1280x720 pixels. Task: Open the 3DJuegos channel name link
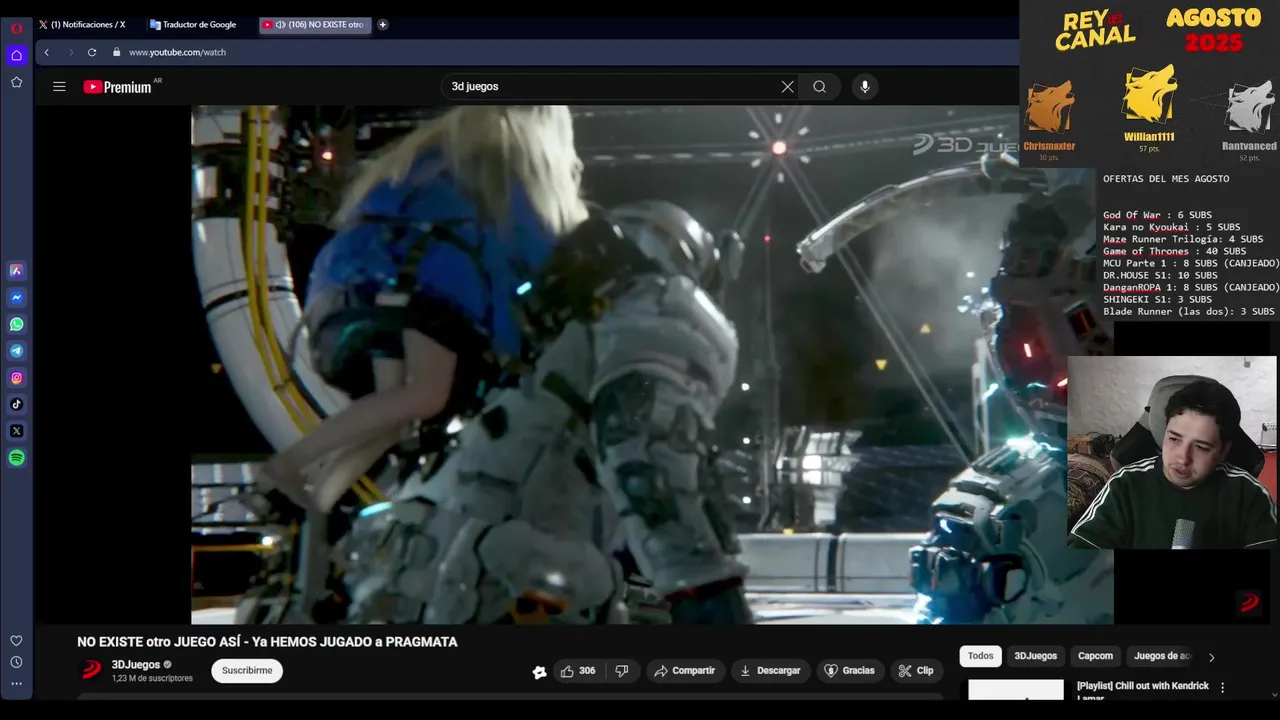point(136,665)
